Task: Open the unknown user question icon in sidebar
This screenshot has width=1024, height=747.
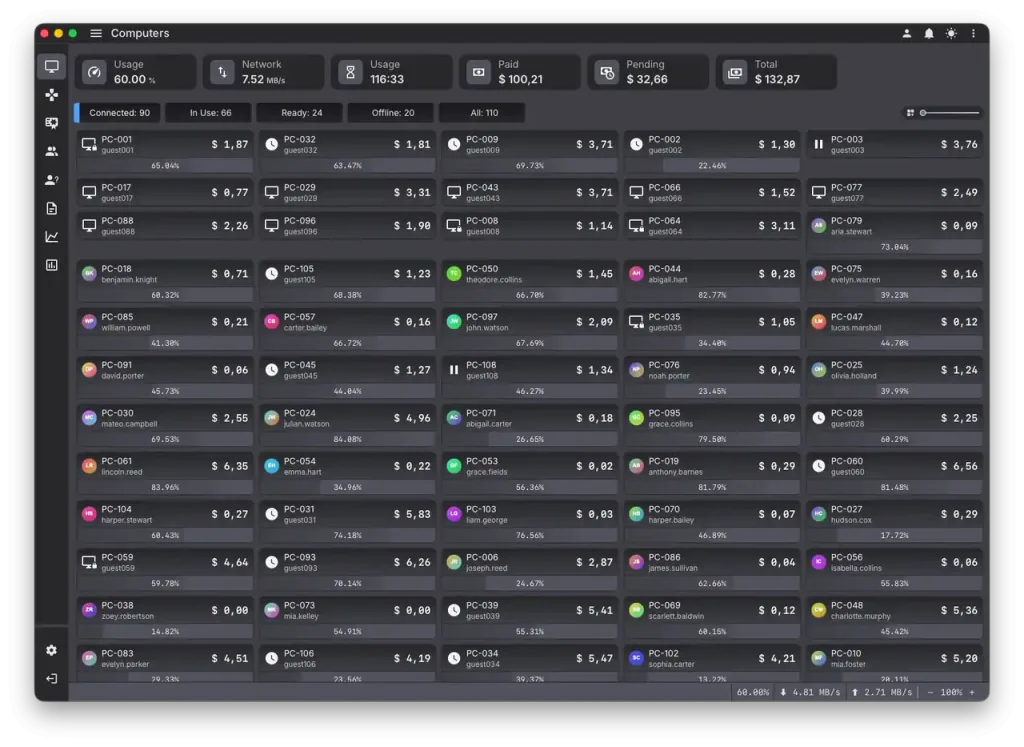Action: pyautogui.click(x=52, y=180)
